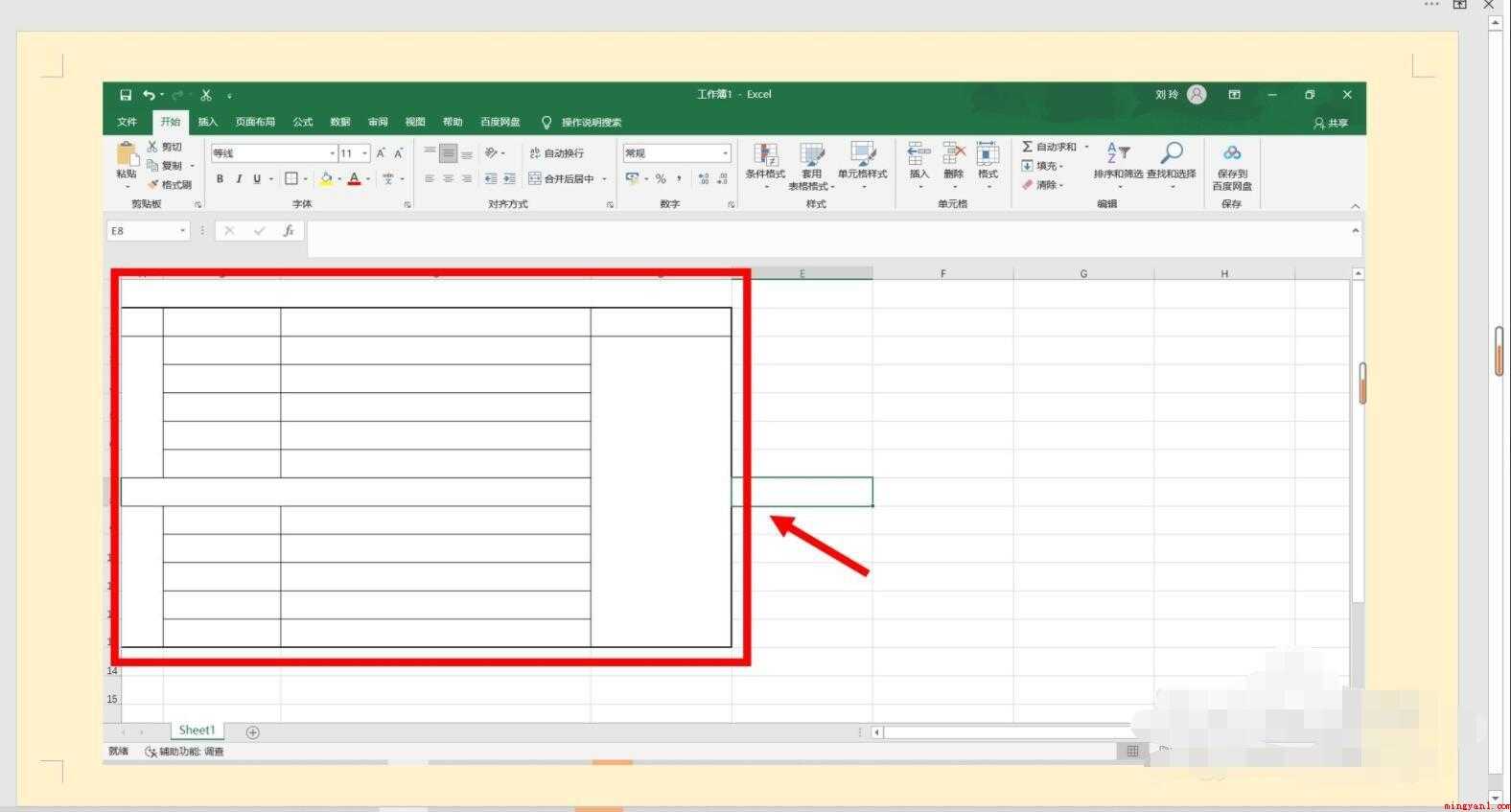Switch to View (视图) tab

415,122
